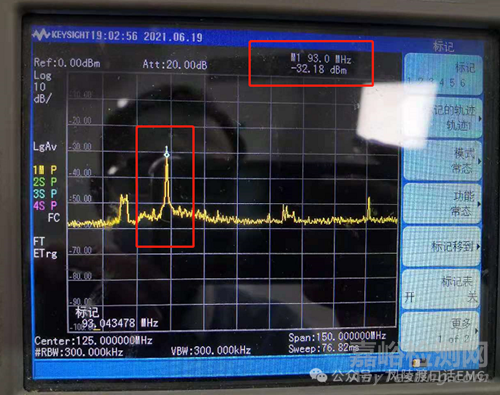500x395 pixels.
Task: Select trace 3S P indicator
Action: [x=45, y=194]
